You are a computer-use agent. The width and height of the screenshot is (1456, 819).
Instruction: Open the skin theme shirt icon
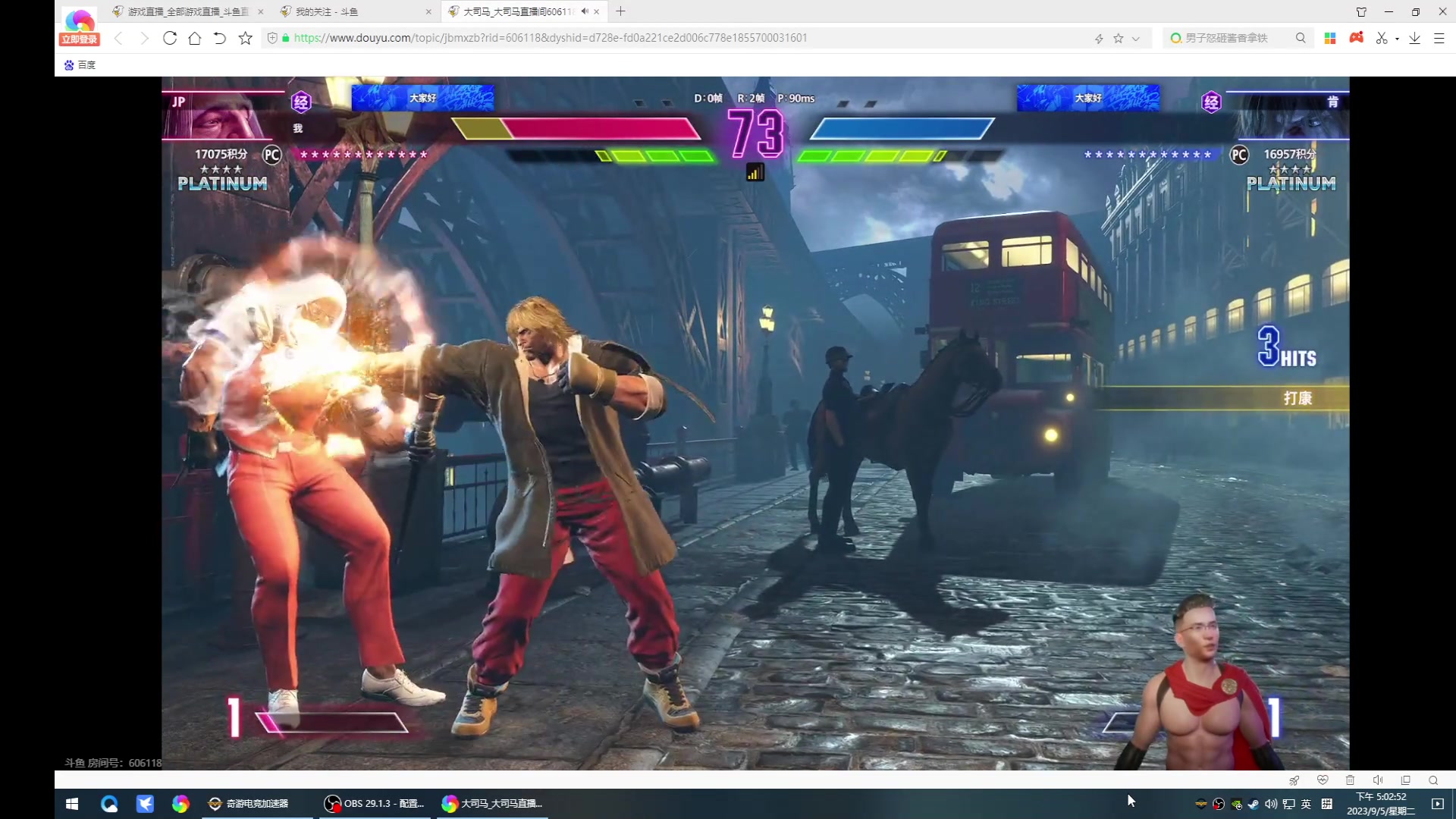[1362, 11]
